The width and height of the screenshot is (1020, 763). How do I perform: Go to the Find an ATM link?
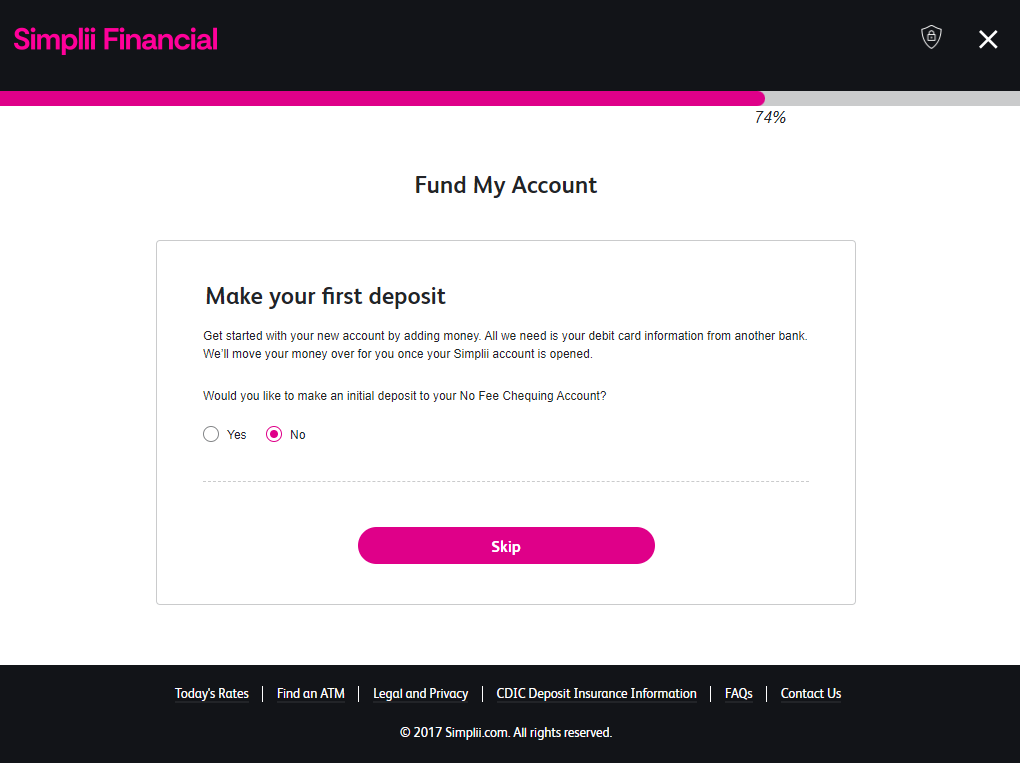click(311, 693)
